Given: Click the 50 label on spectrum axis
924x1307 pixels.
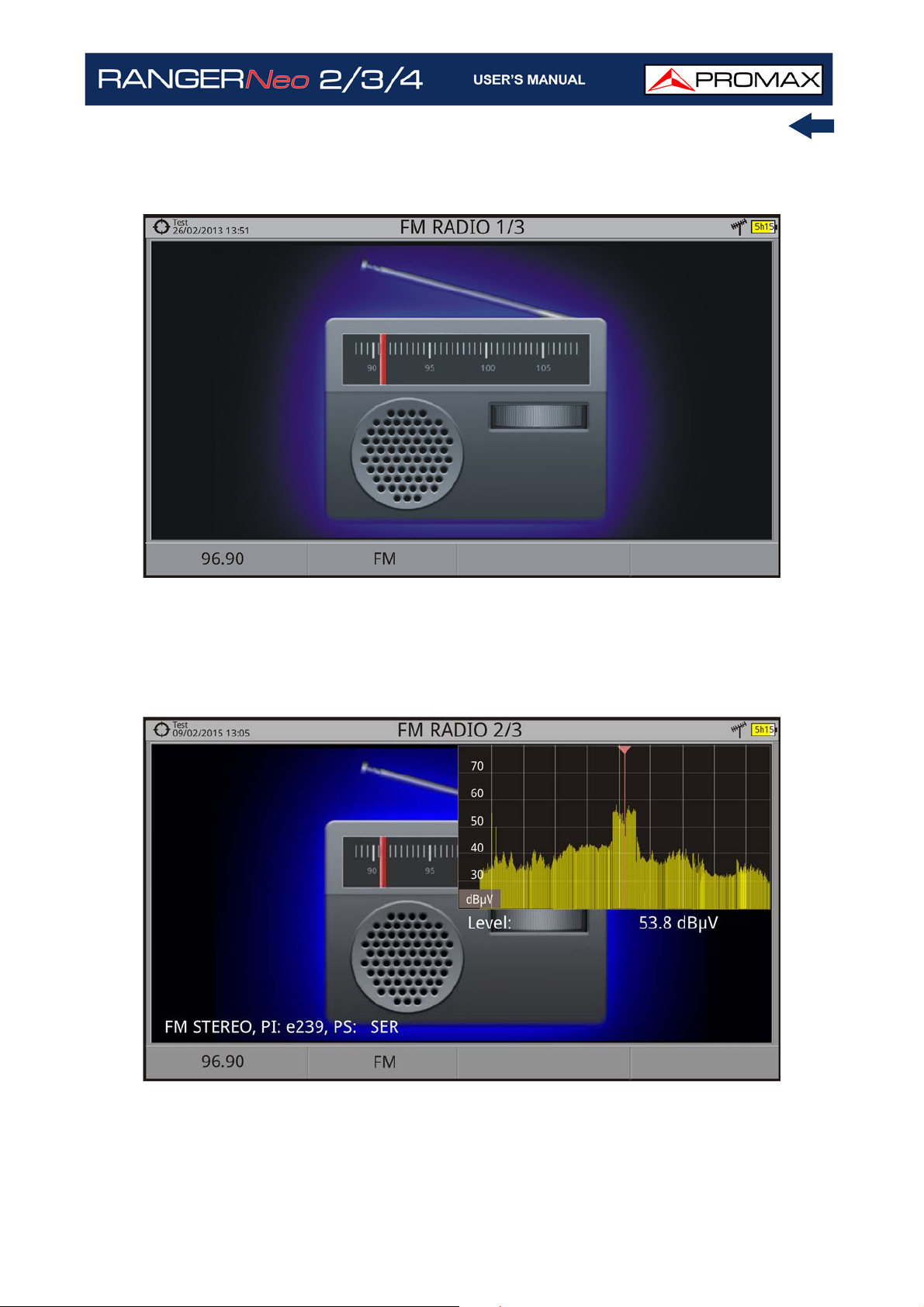Looking at the screenshot, I should tap(477, 821).
